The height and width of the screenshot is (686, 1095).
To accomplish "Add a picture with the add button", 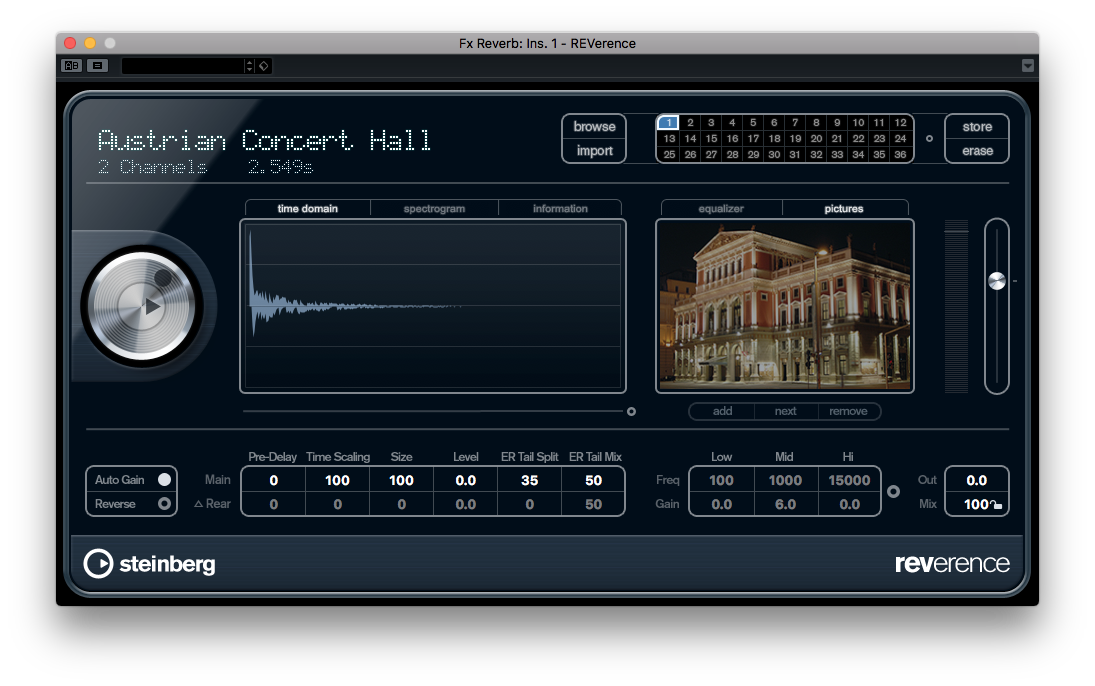I will click(x=722, y=411).
